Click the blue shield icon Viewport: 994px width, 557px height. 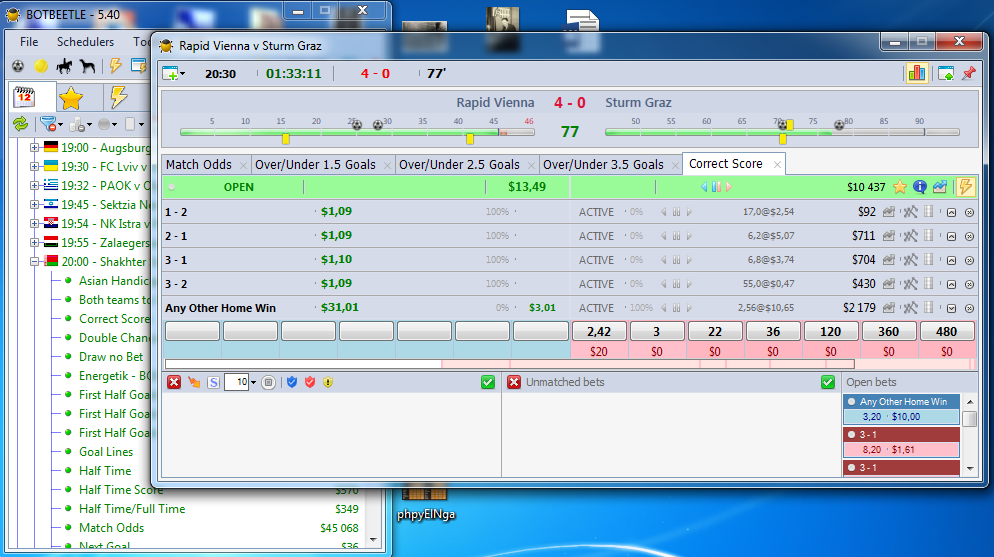(x=292, y=382)
